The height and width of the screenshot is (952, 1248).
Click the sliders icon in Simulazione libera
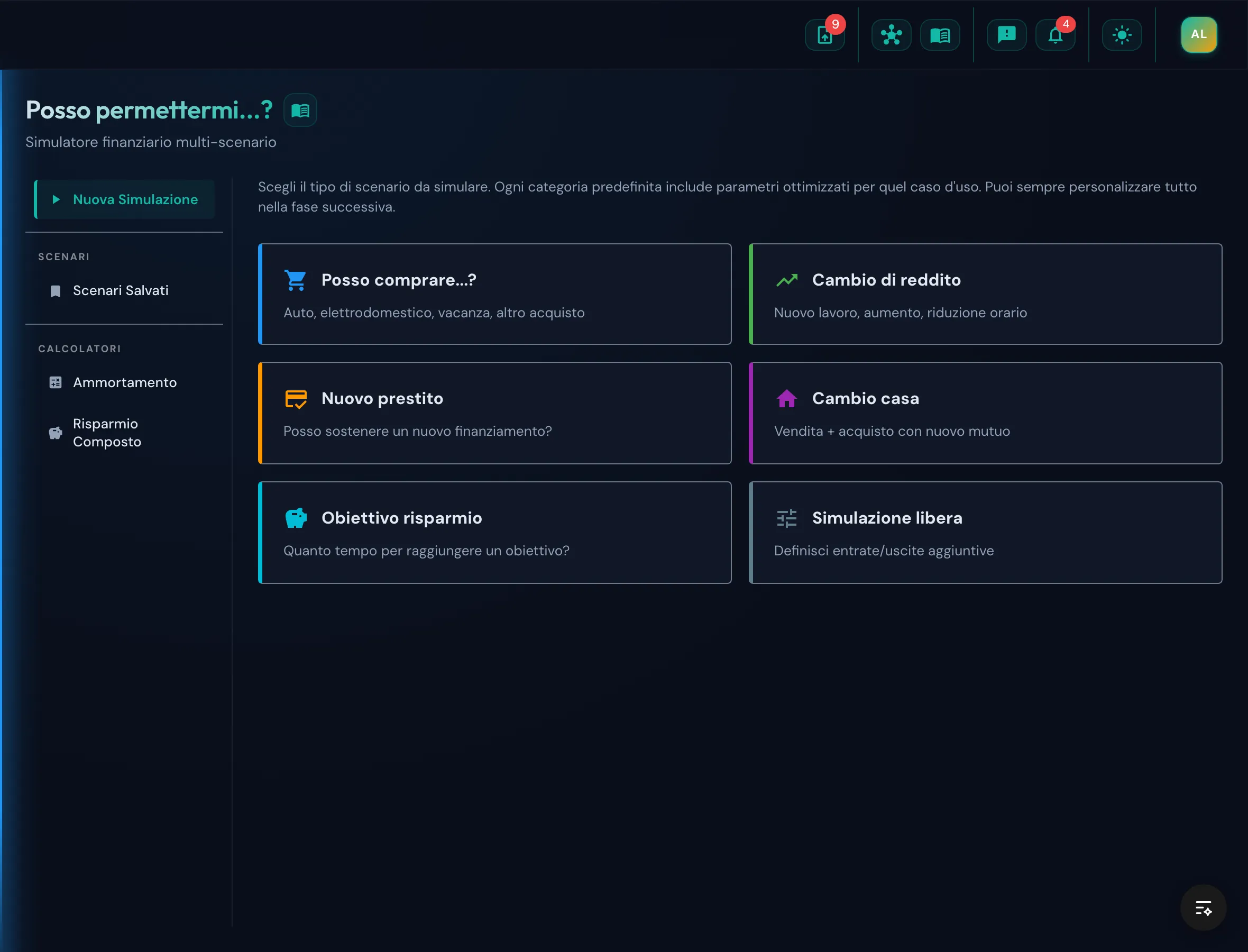(x=786, y=518)
